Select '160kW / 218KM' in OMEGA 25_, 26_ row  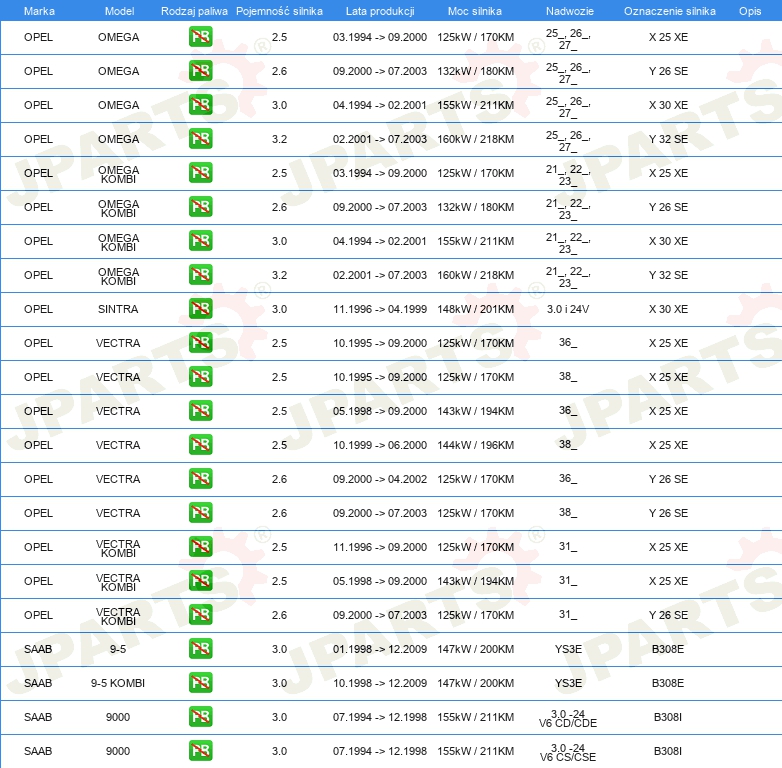(475, 139)
